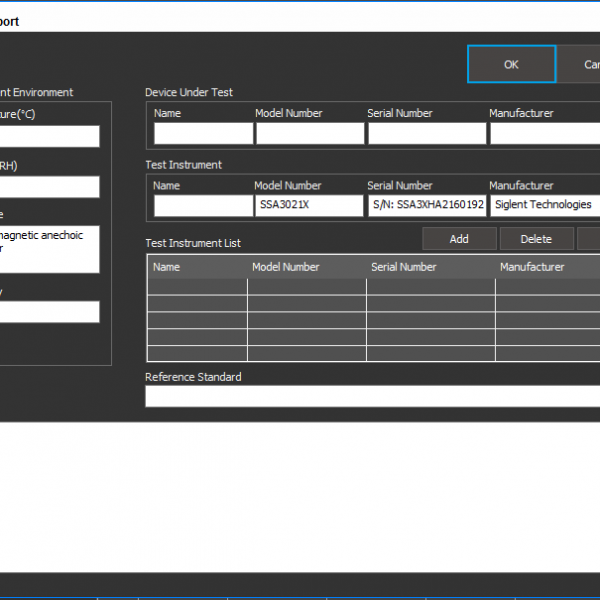
Task: Click the temperature (°C) input field
Action: [49, 136]
